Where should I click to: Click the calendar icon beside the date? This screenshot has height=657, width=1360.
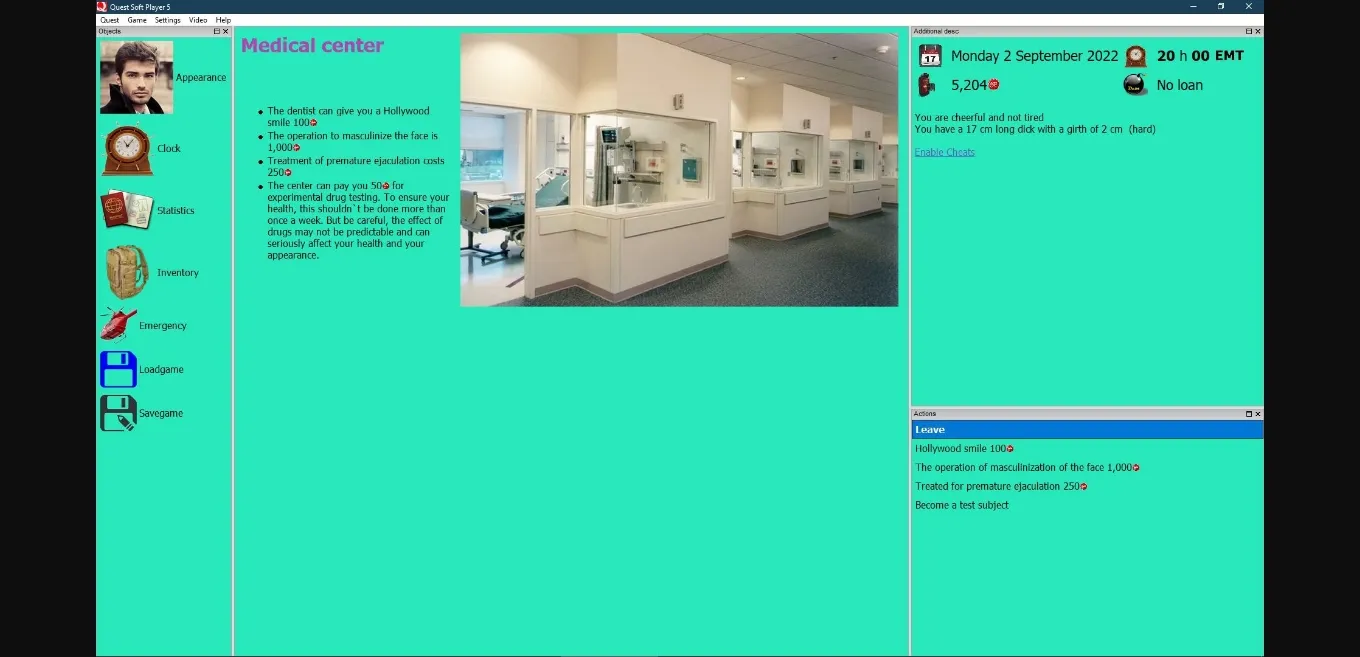[x=930, y=56]
